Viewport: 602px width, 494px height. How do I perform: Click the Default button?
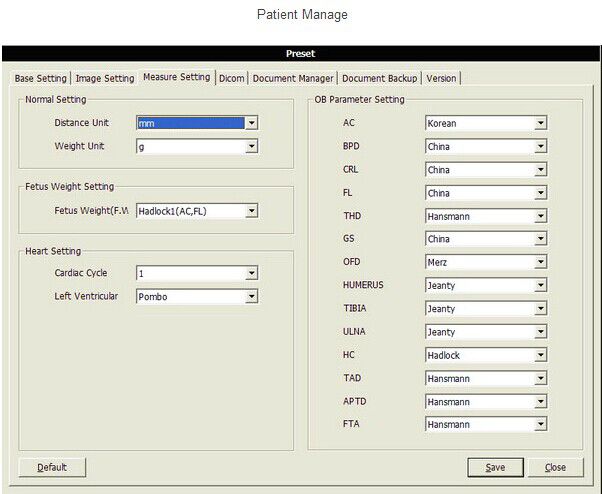point(52,467)
